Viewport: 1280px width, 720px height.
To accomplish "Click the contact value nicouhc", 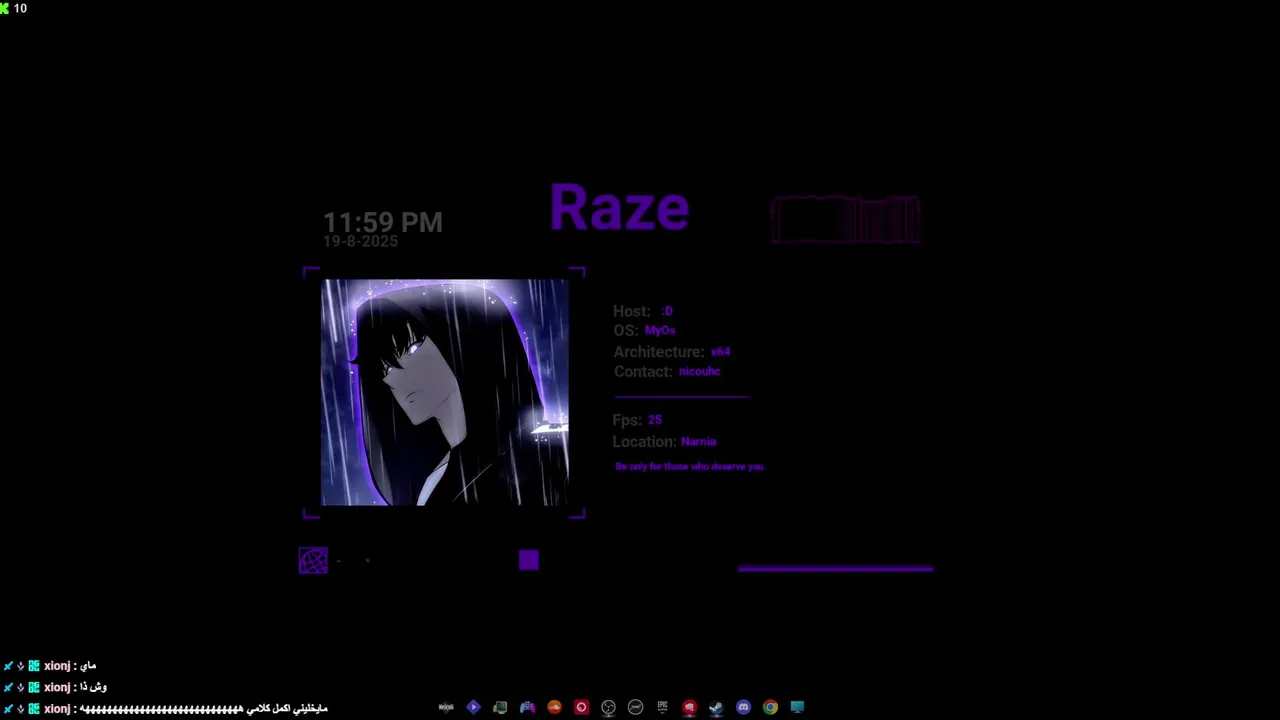I will [700, 371].
